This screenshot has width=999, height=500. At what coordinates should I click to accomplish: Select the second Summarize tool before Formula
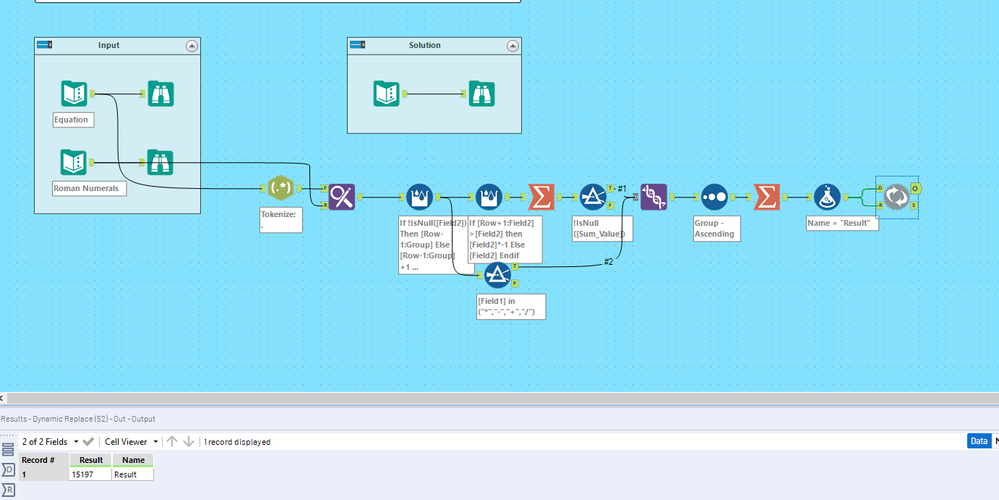click(766, 197)
